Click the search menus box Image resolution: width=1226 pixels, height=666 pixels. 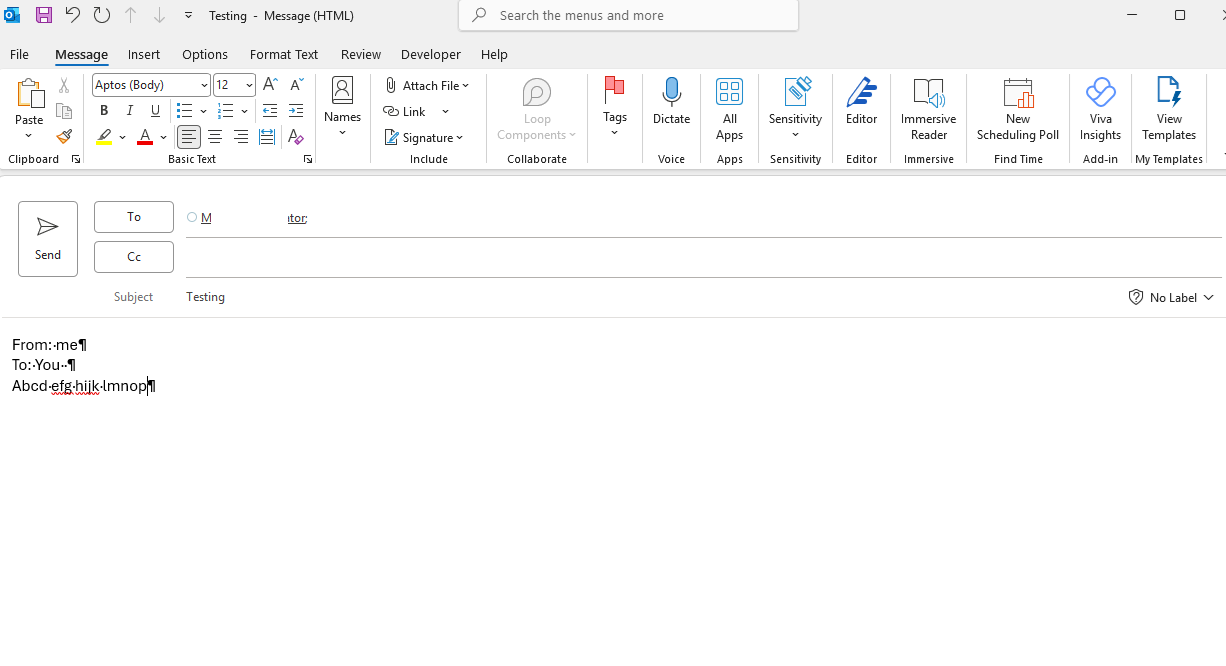[628, 15]
